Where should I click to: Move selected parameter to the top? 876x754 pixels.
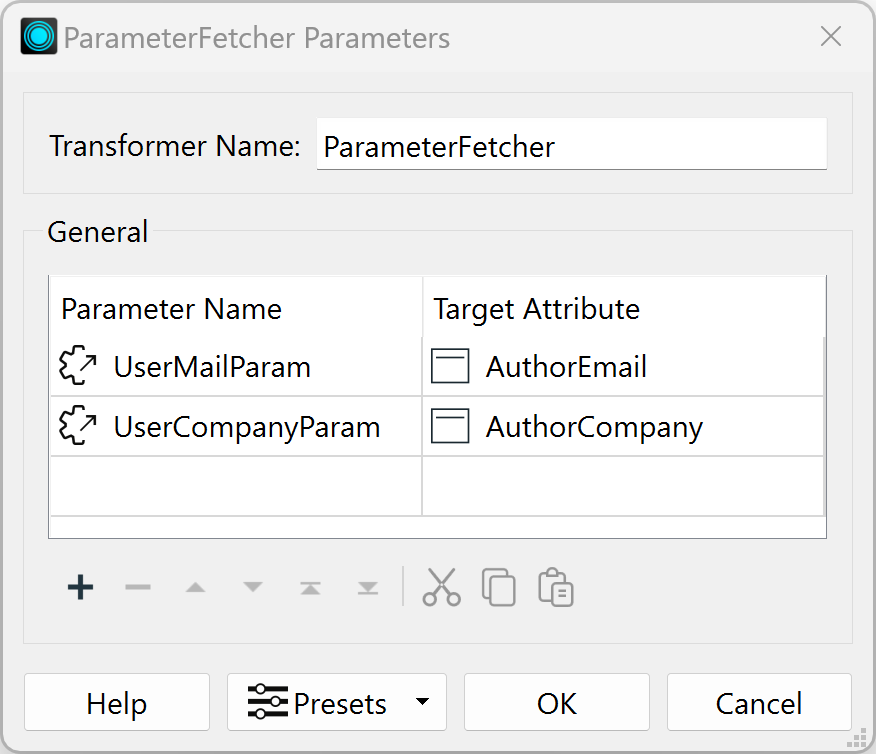click(310, 587)
